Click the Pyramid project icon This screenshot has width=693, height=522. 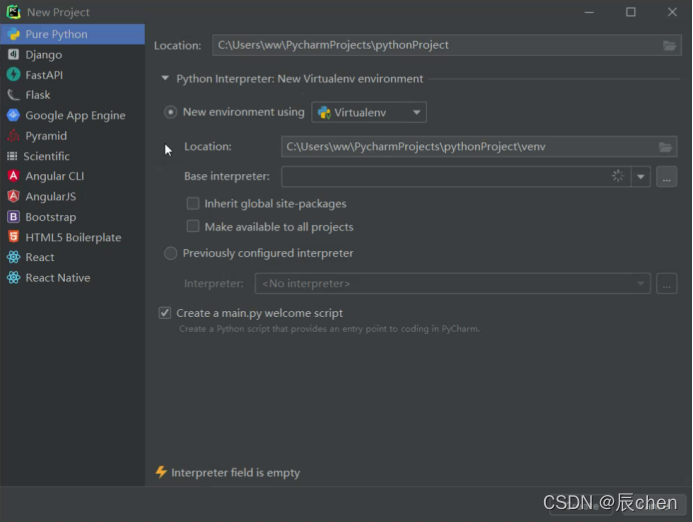coord(13,135)
